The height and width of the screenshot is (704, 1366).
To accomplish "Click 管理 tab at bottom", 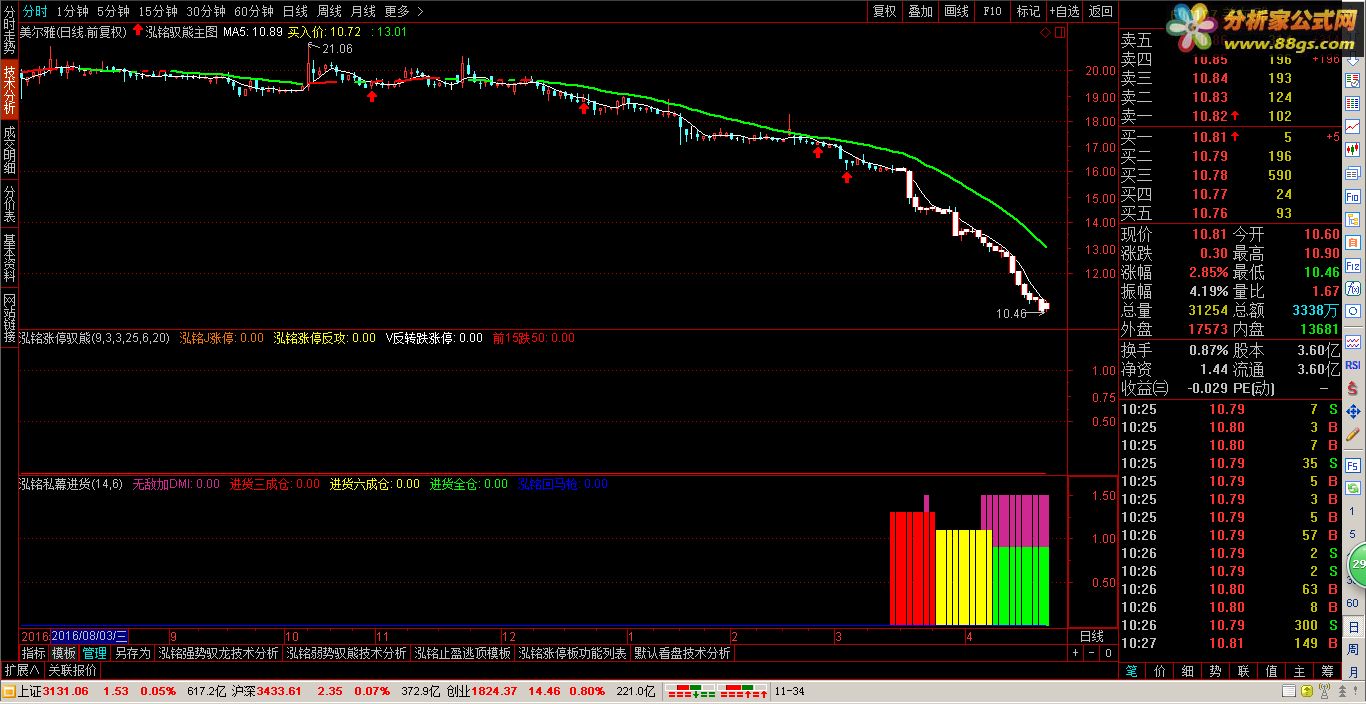I will click(x=95, y=653).
